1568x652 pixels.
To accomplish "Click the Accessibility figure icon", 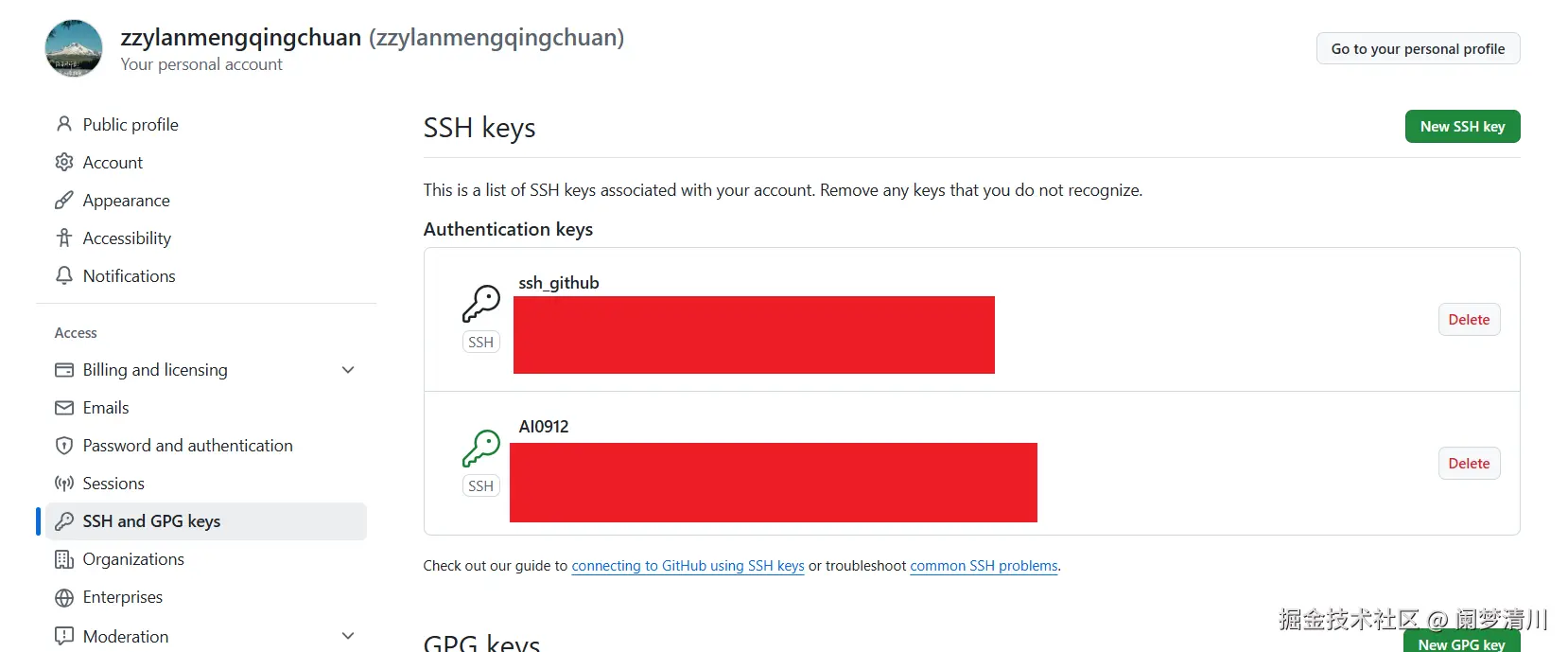I will [x=64, y=238].
